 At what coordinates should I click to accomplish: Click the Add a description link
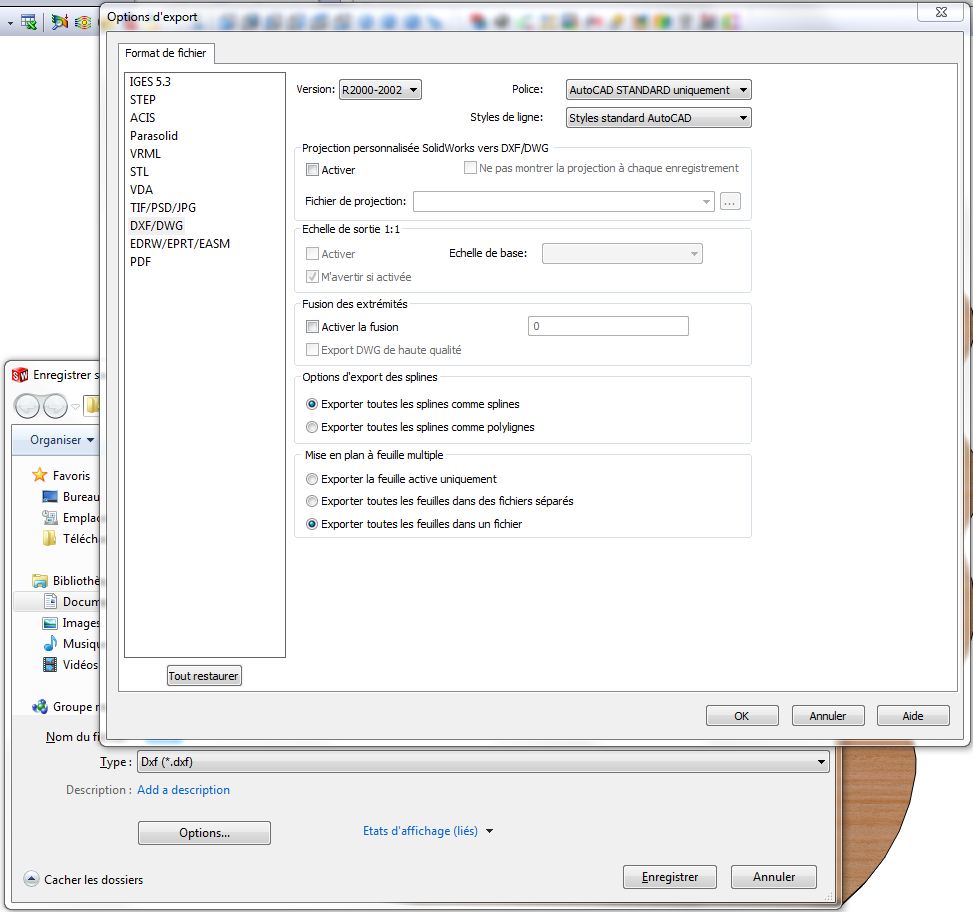coord(184,790)
